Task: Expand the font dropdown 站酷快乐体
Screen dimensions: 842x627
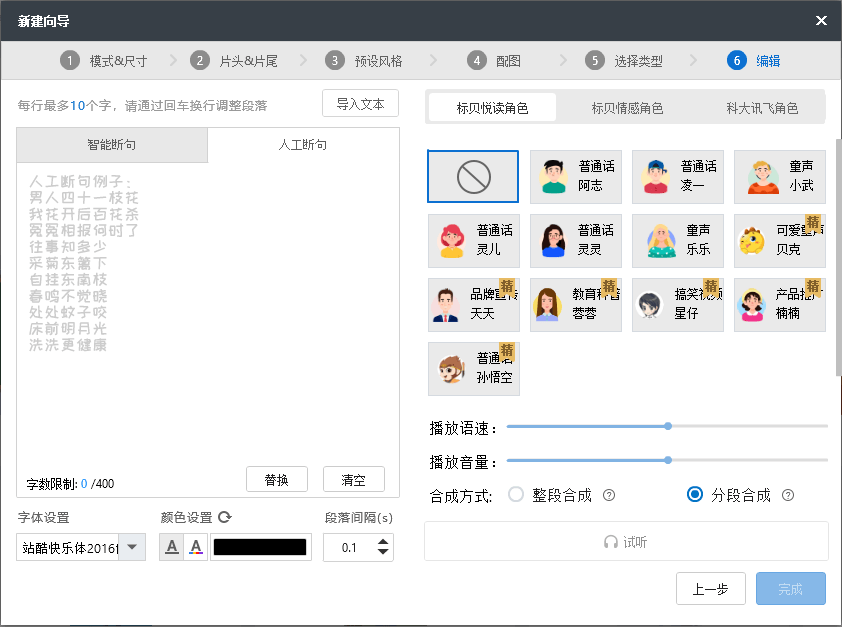Action: click(x=132, y=547)
